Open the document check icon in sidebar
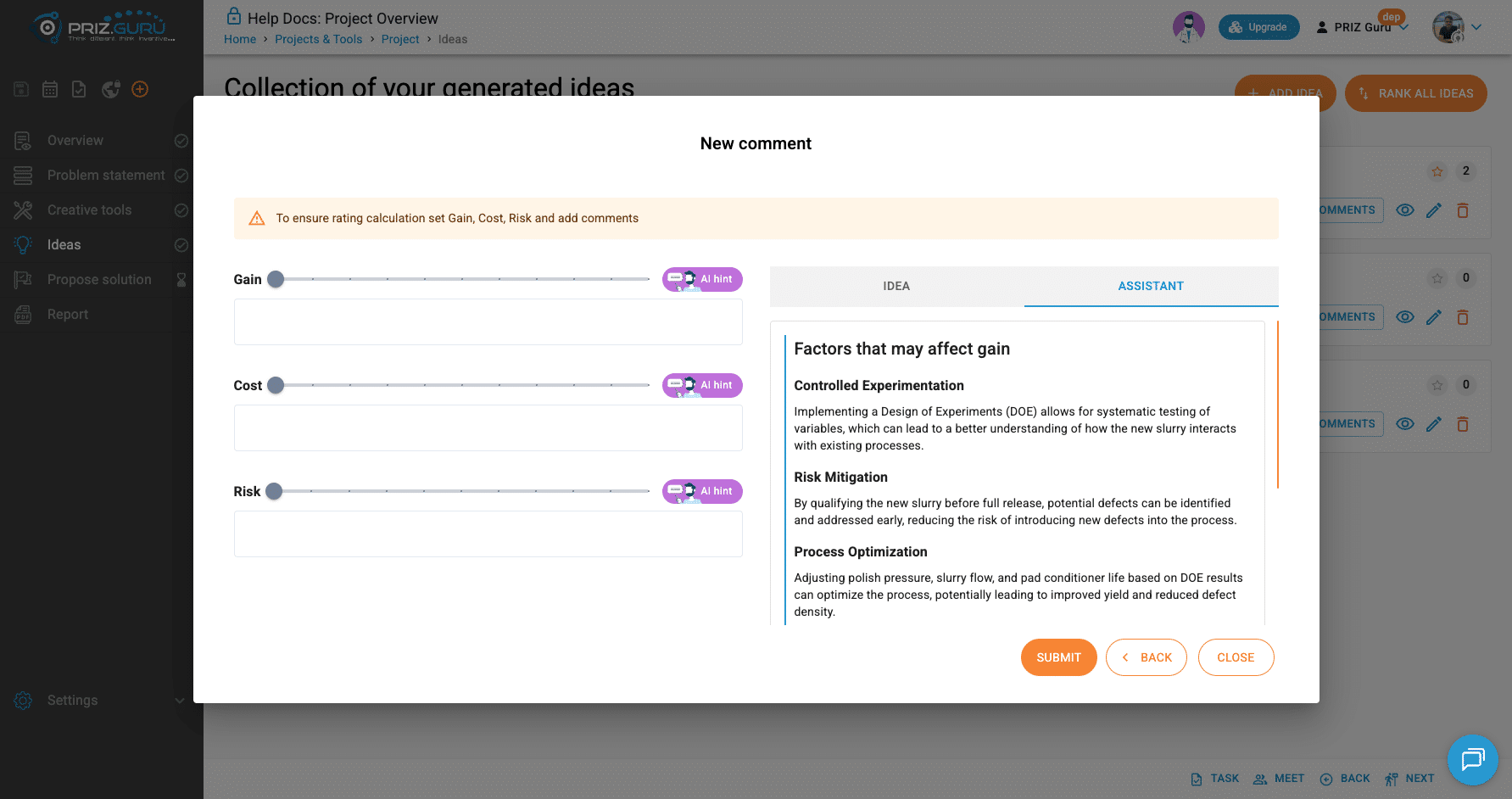The width and height of the screenshot is (1512, 799). [x=79, y=89]
